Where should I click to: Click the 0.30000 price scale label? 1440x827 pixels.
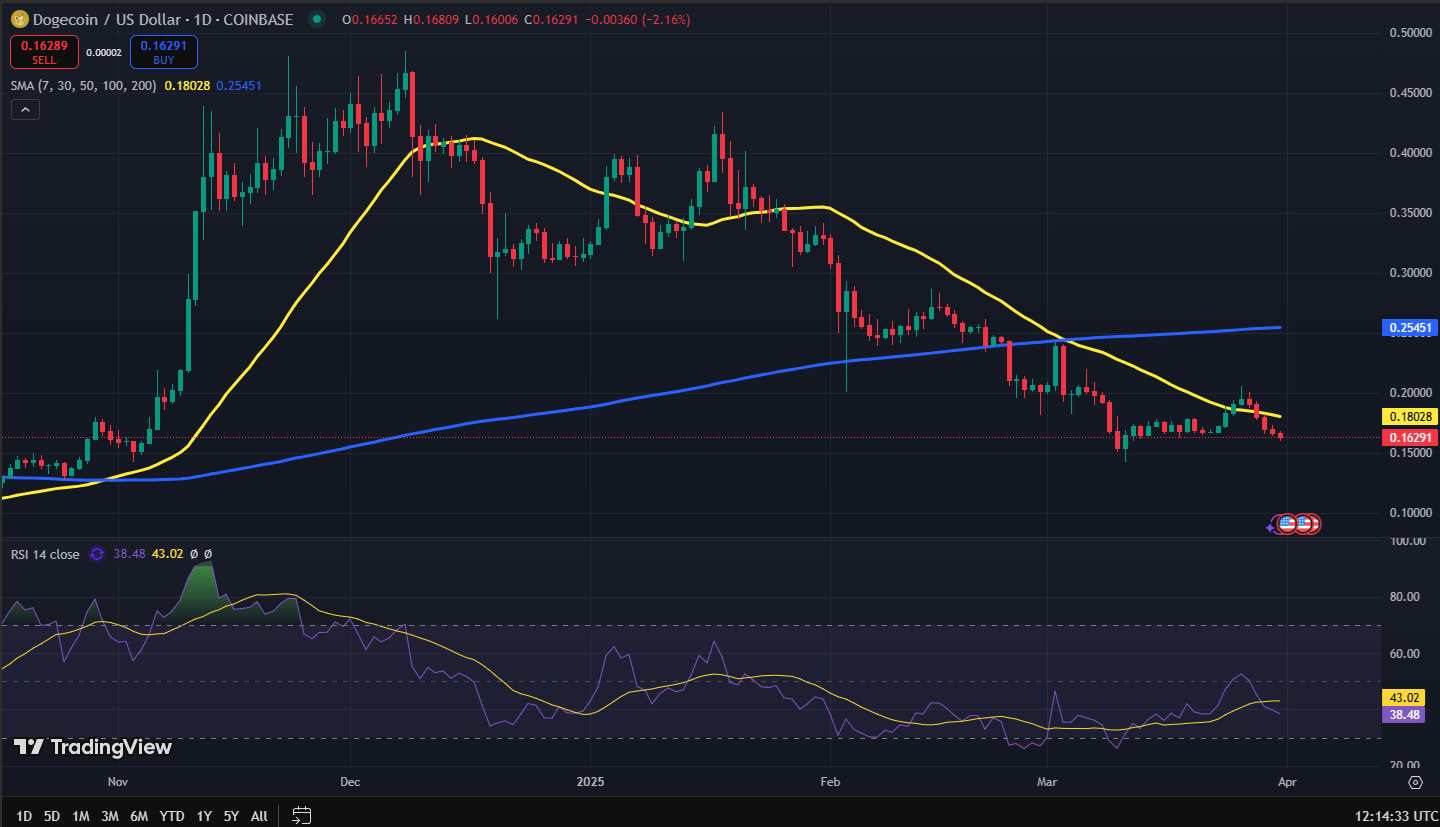1409,273
